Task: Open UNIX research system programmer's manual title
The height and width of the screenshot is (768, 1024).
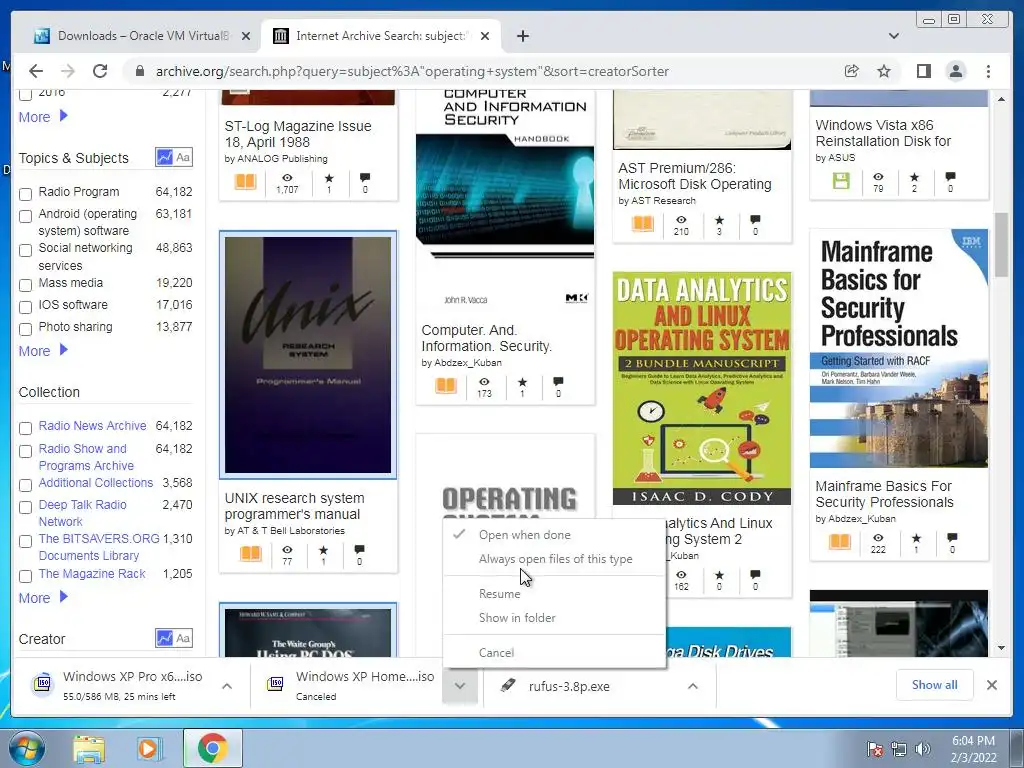Action: [295, 506]
